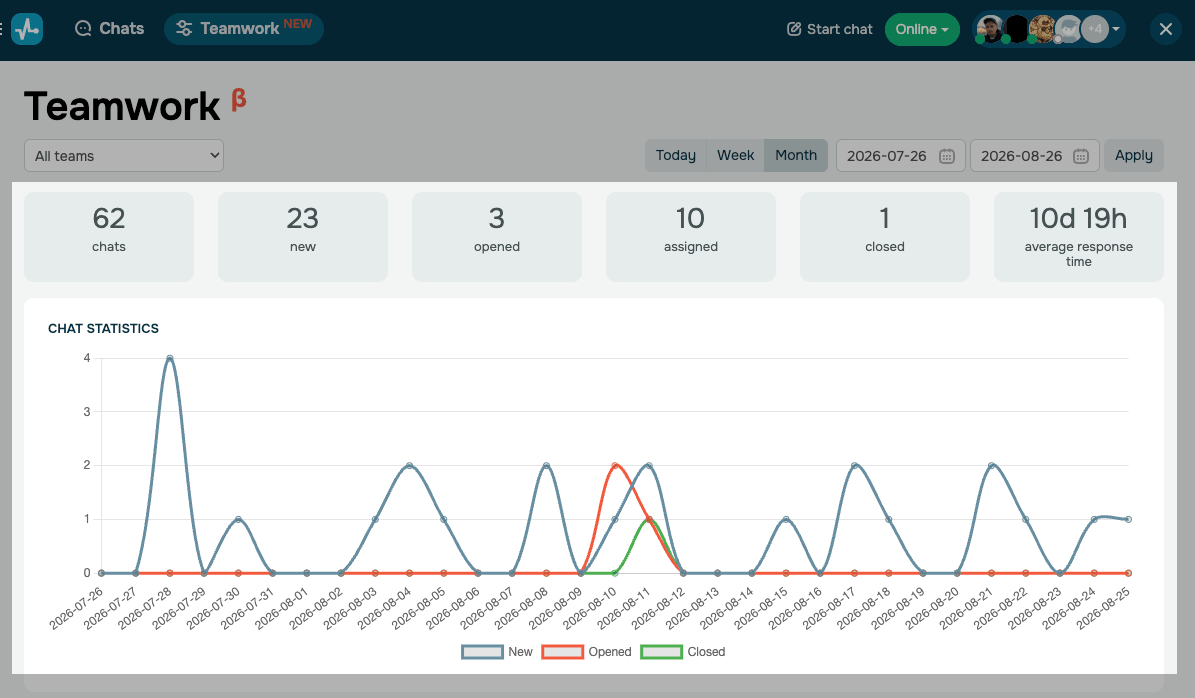
Task: Open the Chats tab
Action: [x=110, y=29]
